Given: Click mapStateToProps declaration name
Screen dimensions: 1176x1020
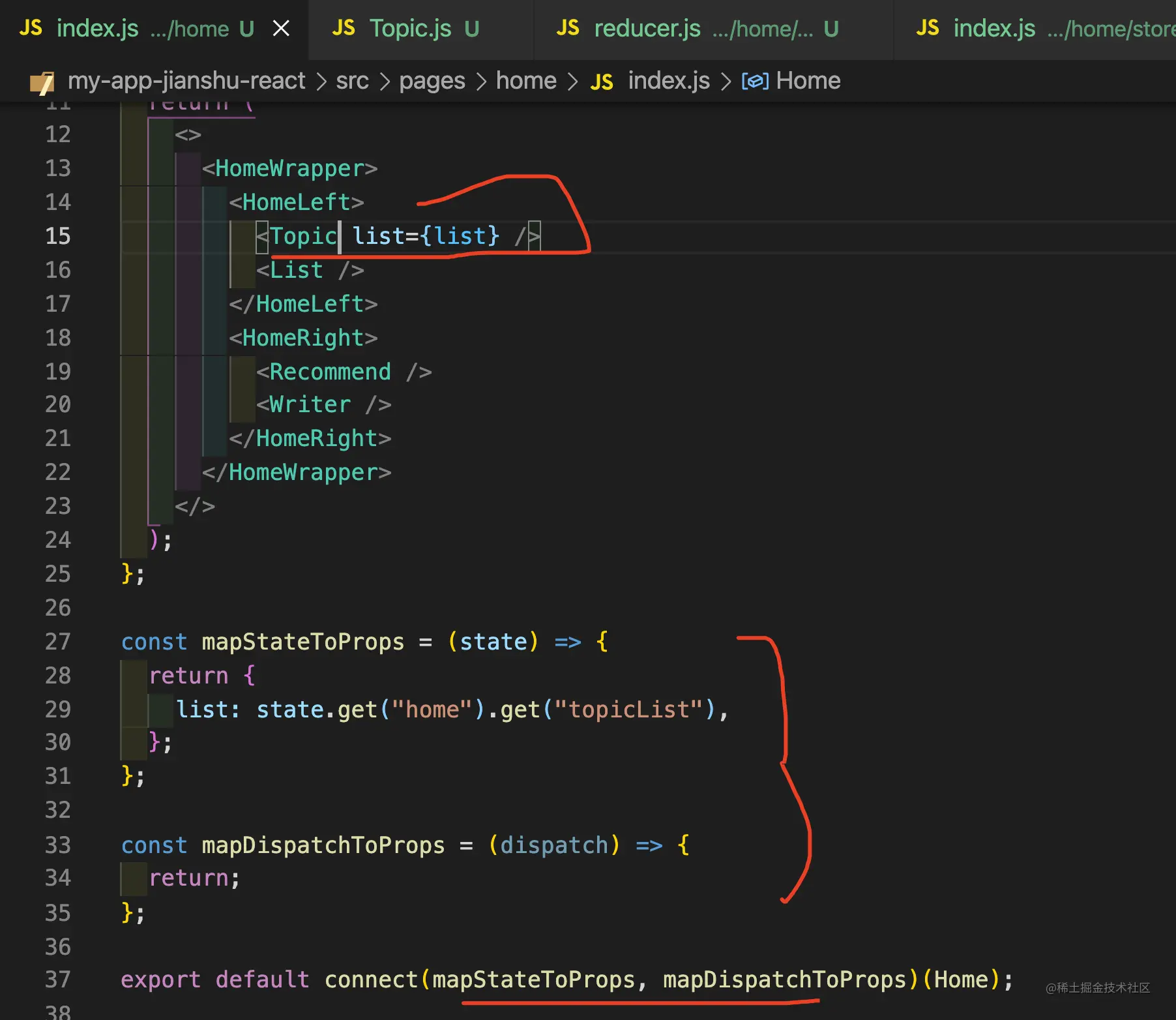Looking at the screenshot, I should click(303, 642).
